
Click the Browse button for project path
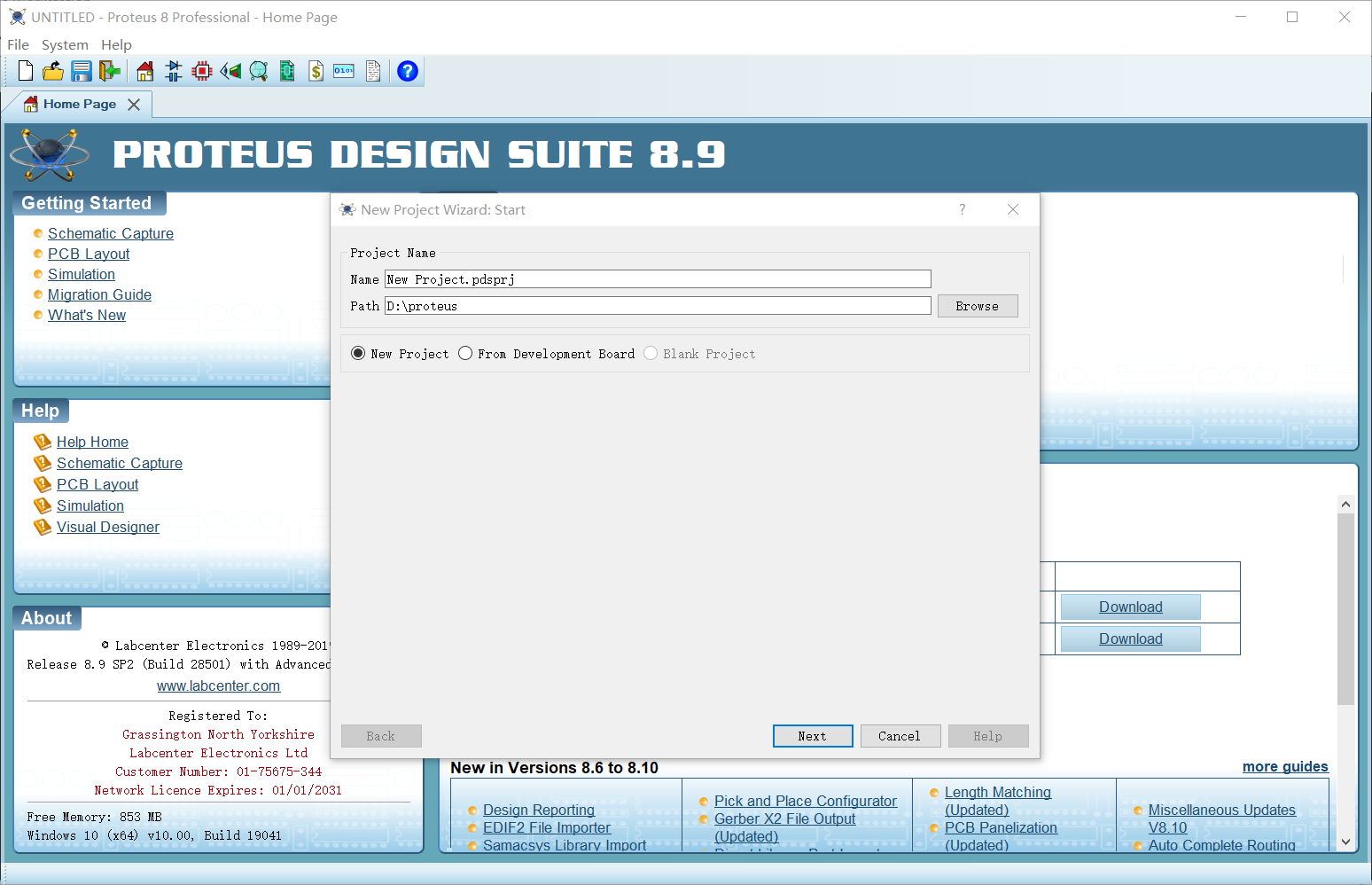(x=978, y=306)
